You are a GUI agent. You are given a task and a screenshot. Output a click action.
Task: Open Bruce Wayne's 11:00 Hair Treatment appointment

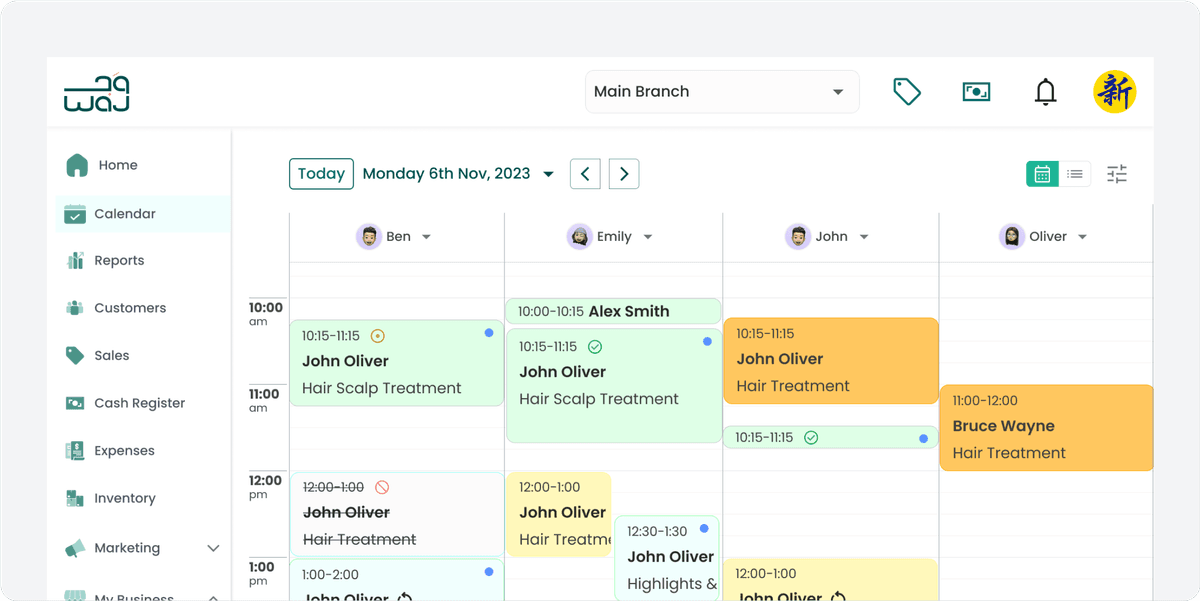point(1046,427)
